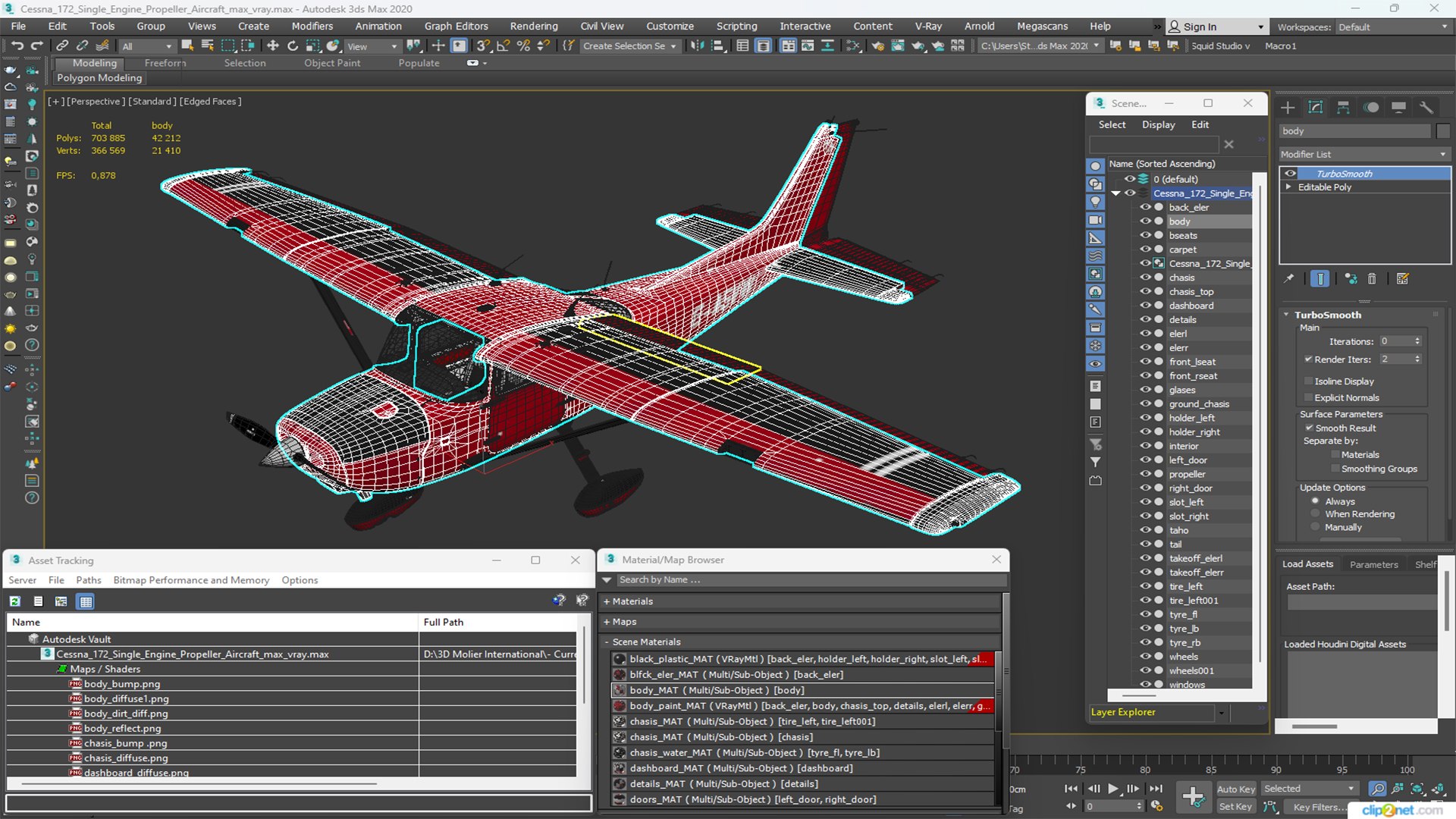This screenshot has width=1456, height=819.
Task: Click the Auto Key button
Action: tap(1236, 789)
